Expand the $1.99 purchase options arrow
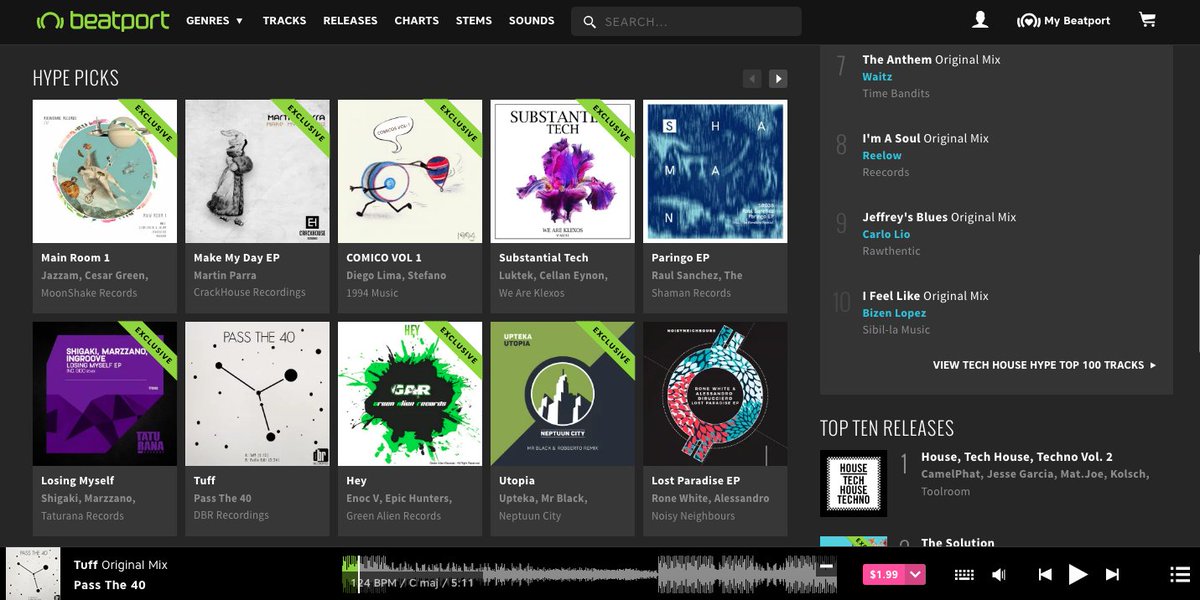The width and height of the screenshot is (1200, 600). 916,574
